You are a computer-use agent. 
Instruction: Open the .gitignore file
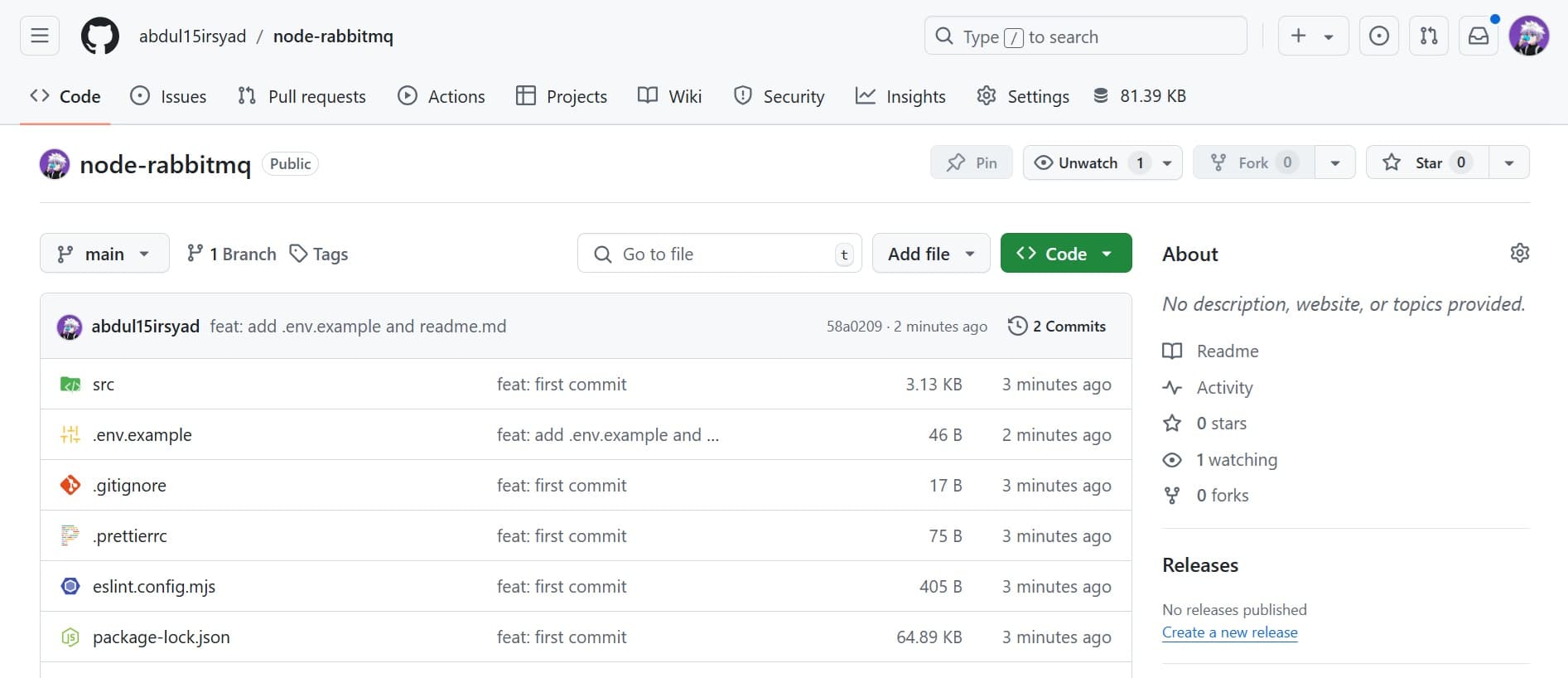tap(129, 486)
